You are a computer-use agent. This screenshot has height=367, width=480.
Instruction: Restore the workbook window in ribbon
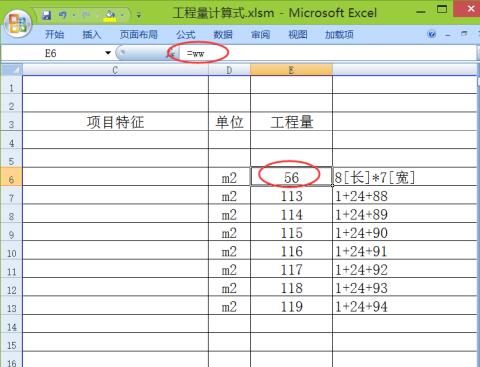pyautogui.click(x=464, y=34)
